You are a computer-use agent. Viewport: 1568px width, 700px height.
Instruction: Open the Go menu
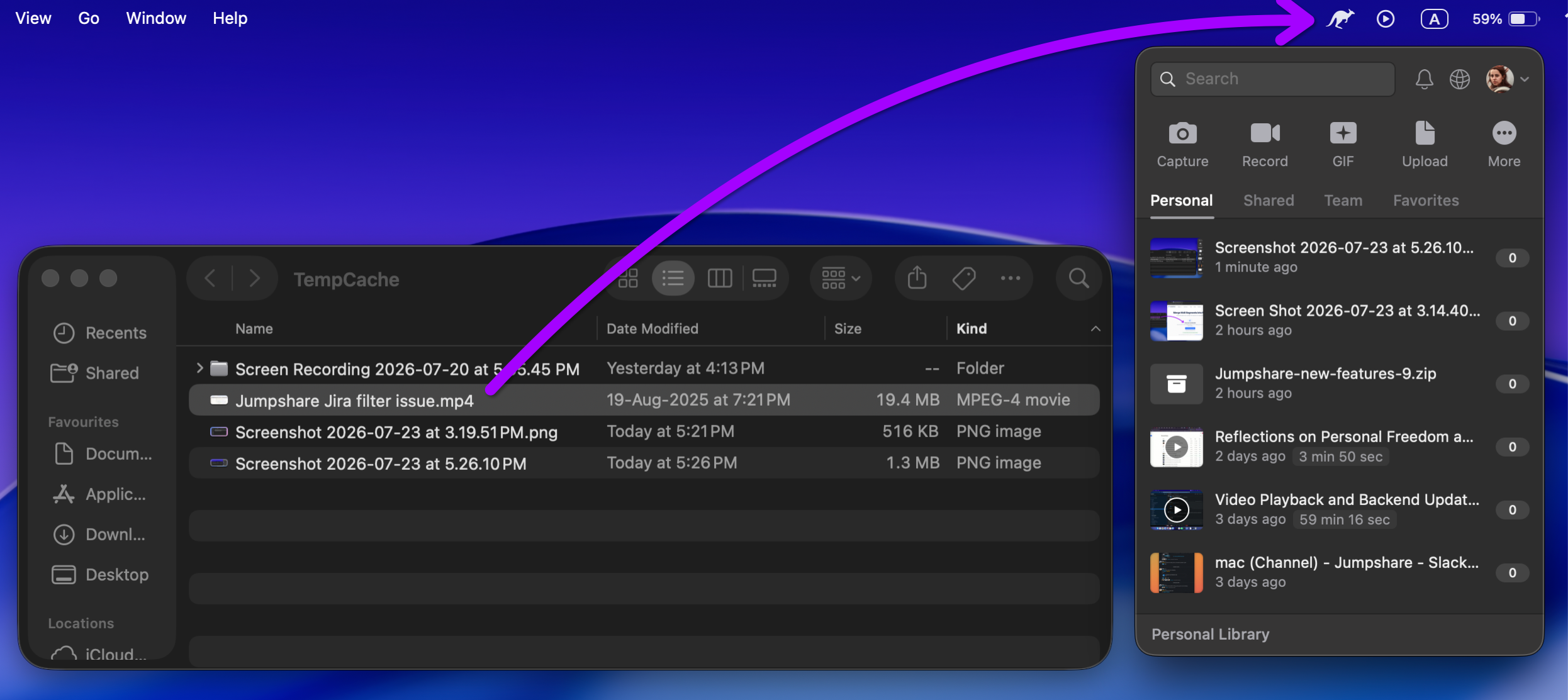pyautogui.click(x=89, y=18)
